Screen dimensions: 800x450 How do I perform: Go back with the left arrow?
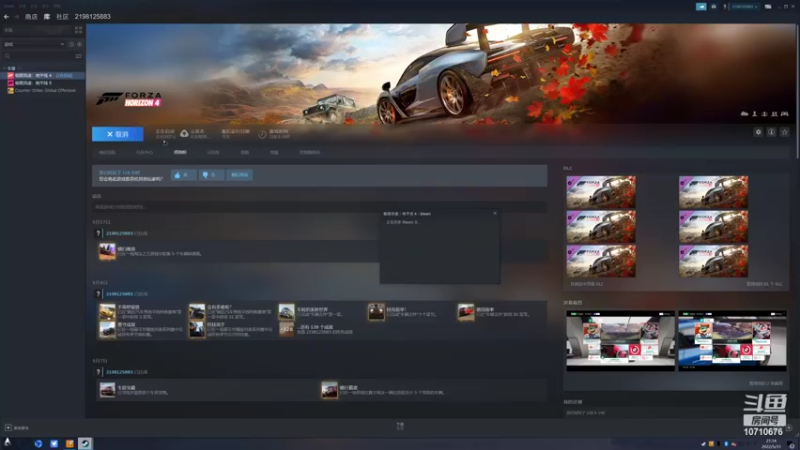pos(6,17)
